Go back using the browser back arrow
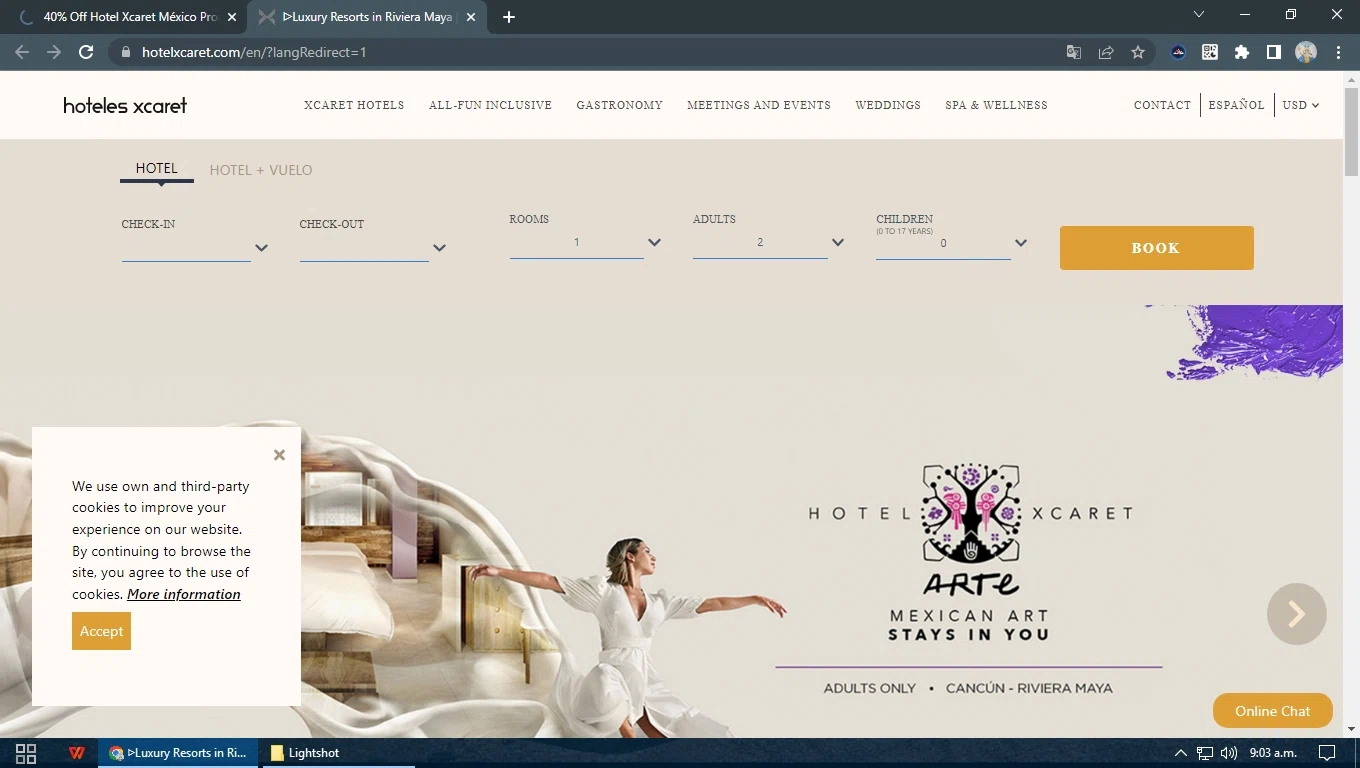 tap(22, 52)
